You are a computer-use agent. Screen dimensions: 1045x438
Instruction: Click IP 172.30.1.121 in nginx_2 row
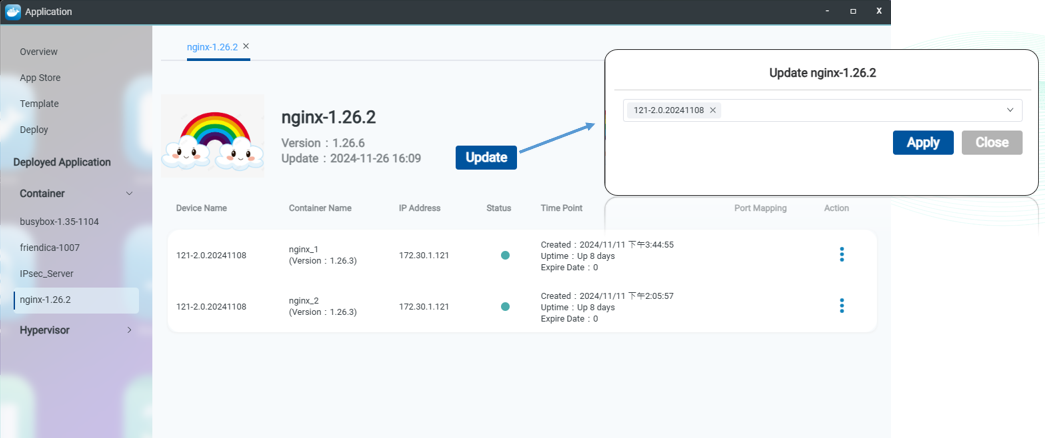424,307
